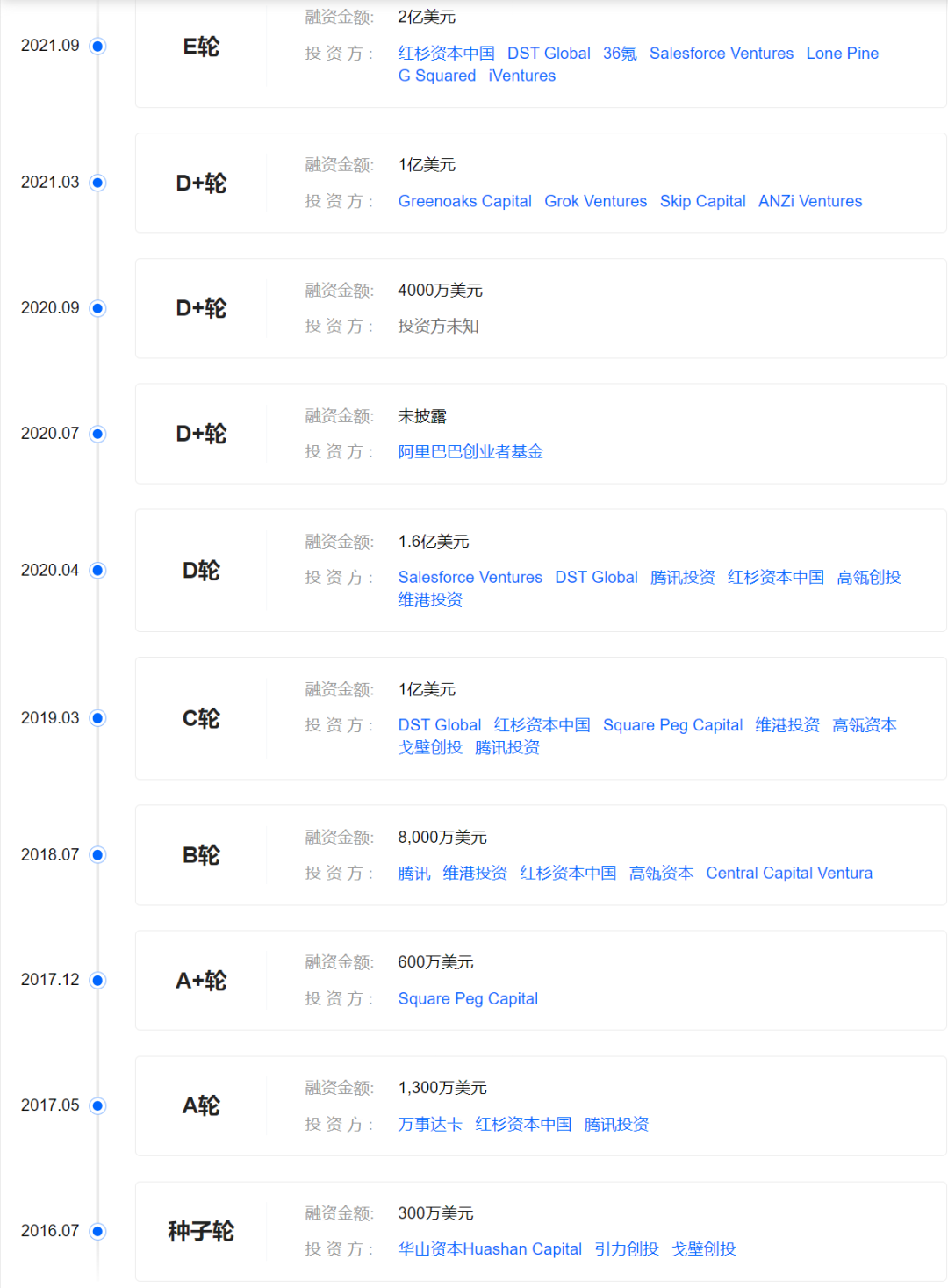Click 腾讯投资 in the D轮 row
948x1288 pixels.
[x=682, y=577]
